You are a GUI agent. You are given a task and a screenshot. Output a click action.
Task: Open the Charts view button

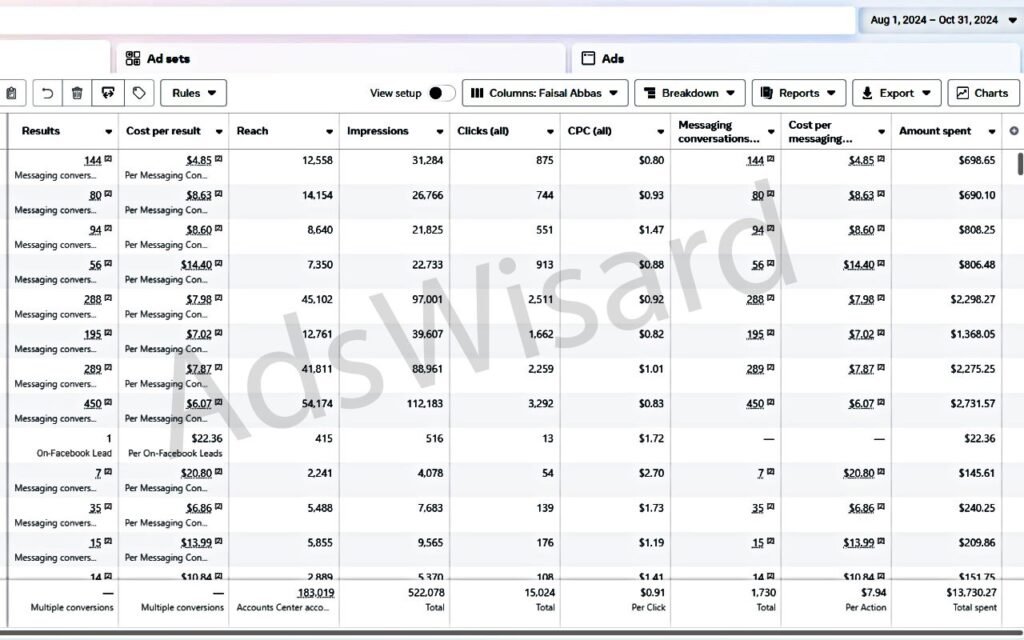click(983, 93)
